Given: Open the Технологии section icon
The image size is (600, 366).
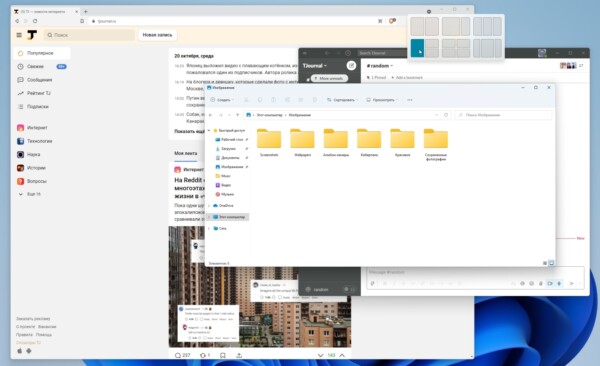Looking at the screenshot, I should point(21,141).
